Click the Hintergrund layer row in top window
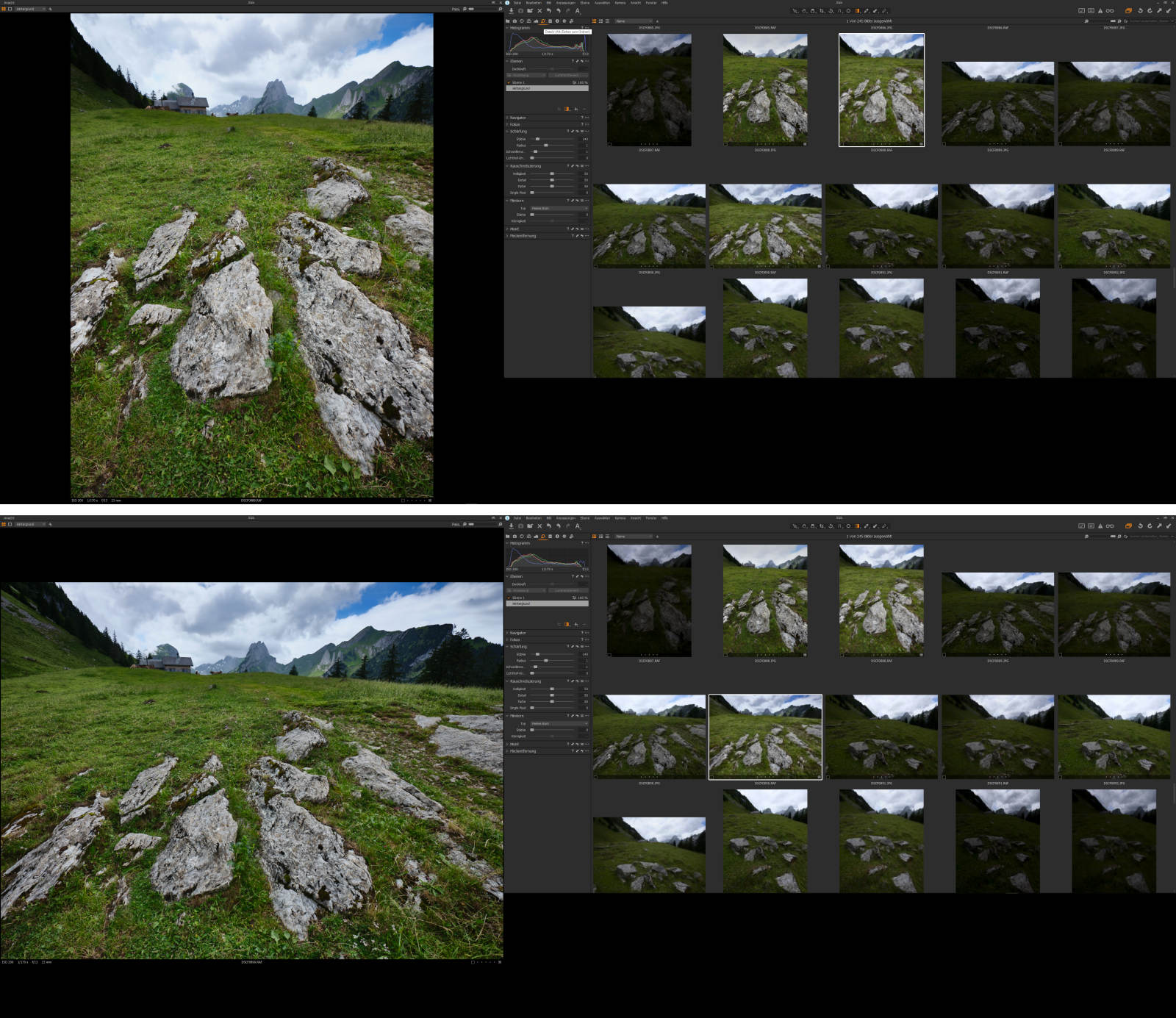 pos(548,89)
